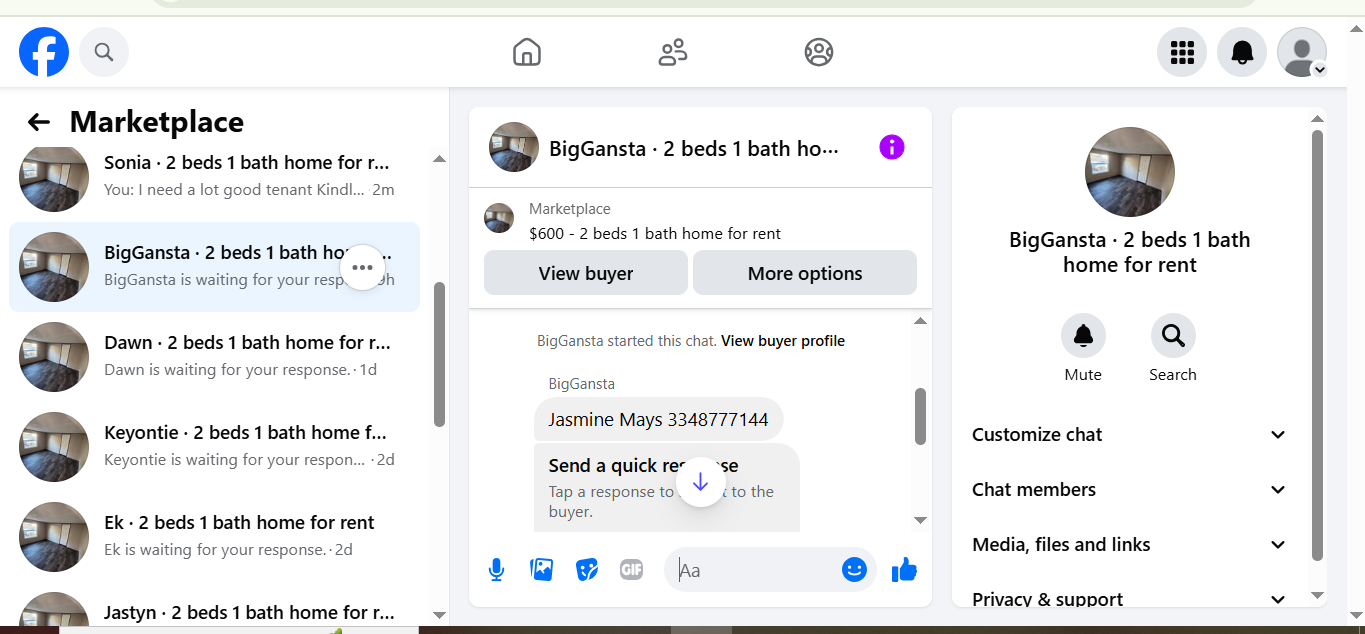Open options ellipsis on BigGansta conversation
Image resolution: width=1365 pixels, height=634 pixels.
pyautogui.click(x=362, y=267)
